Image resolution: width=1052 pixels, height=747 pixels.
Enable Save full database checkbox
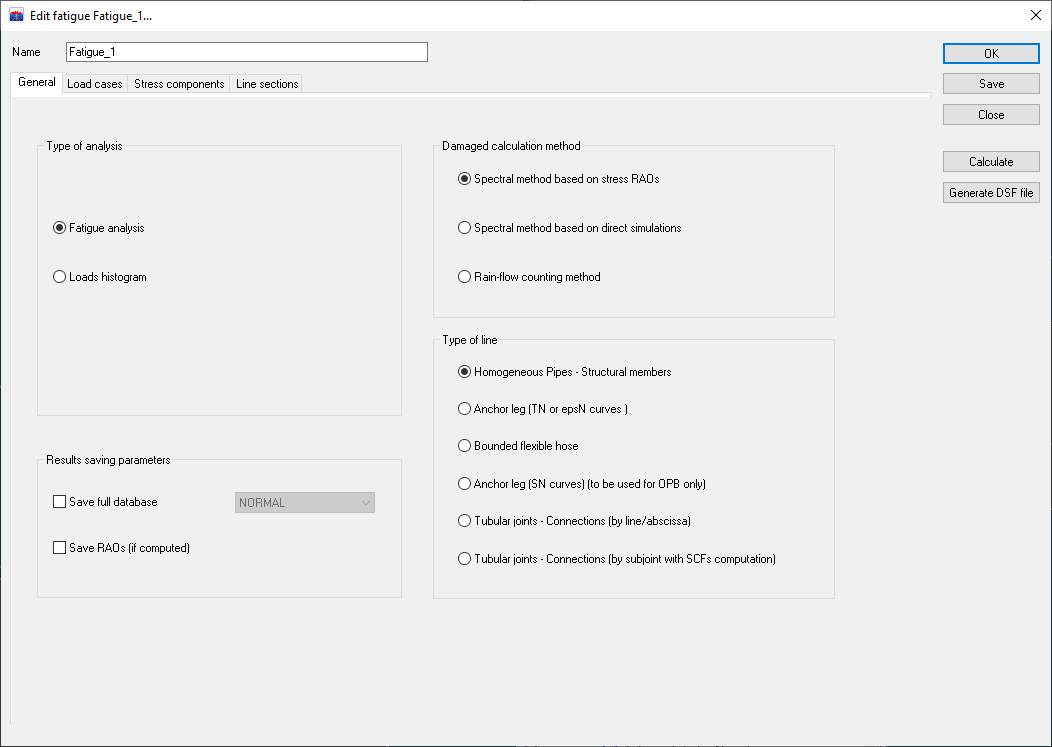point(59,502)
